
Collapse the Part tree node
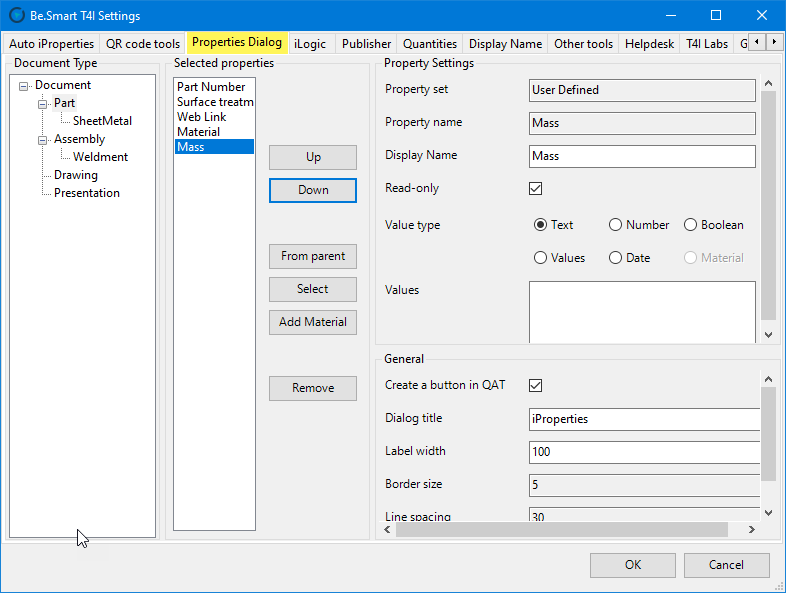click(43, 104)
